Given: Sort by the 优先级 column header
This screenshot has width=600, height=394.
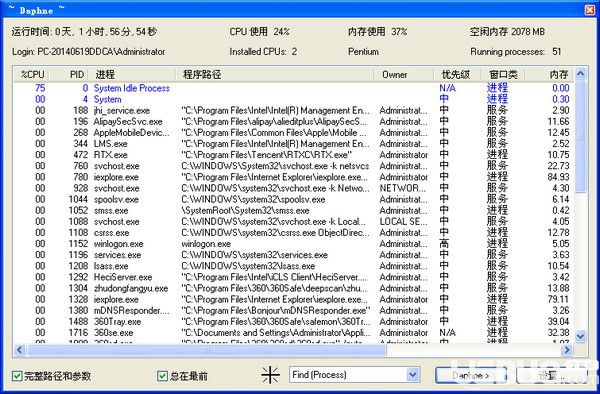Looking at the screenshot, I should [457, 75].
